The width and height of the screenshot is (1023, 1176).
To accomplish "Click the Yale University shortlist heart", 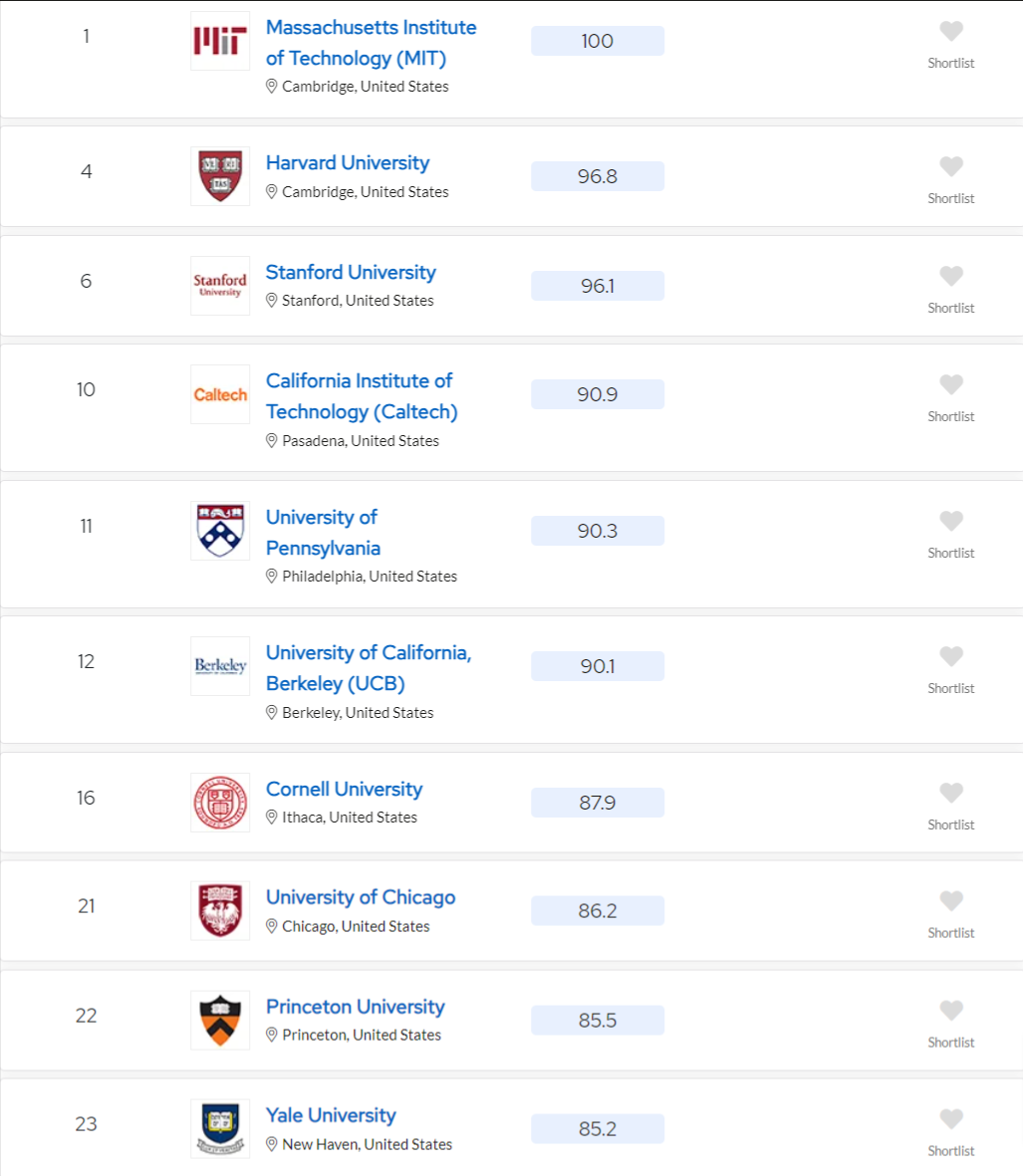I will (x=951, y=1119).
